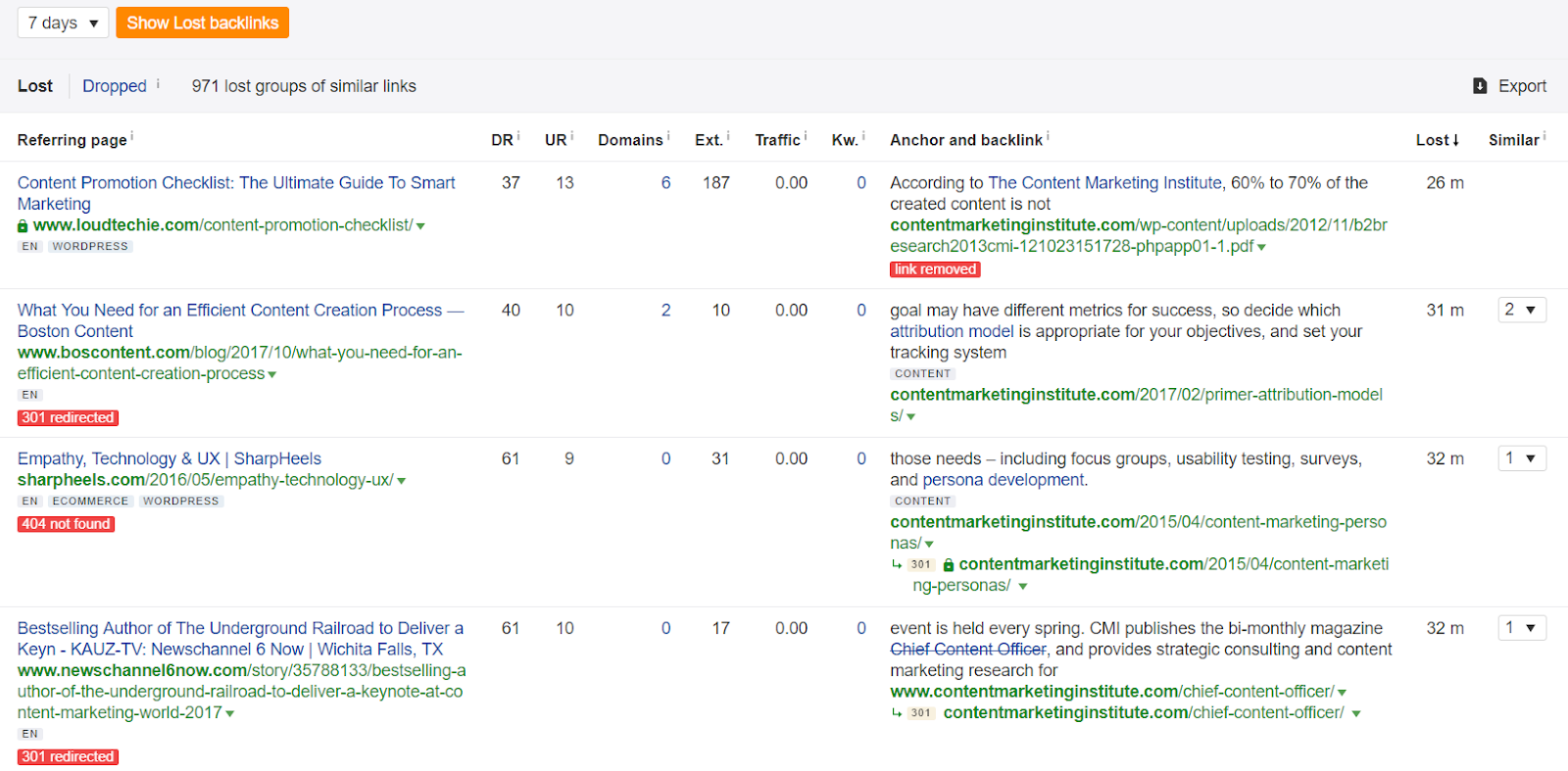The width and height of the screenshot is (1568, 771).
Task: Click the info icon next to Similar
Action: [1544, 137]
